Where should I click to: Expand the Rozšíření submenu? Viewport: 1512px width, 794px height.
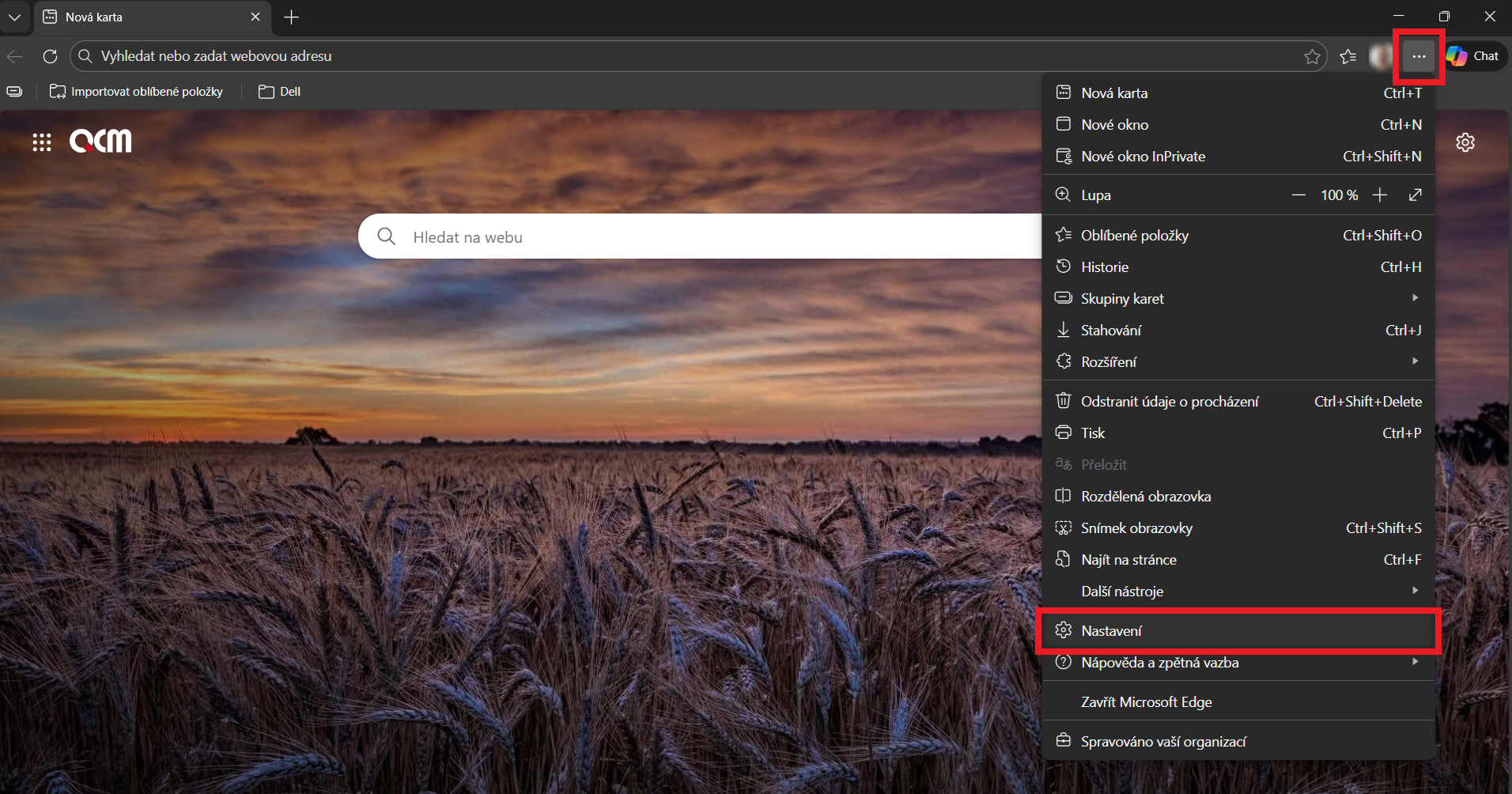[1238, 361]
